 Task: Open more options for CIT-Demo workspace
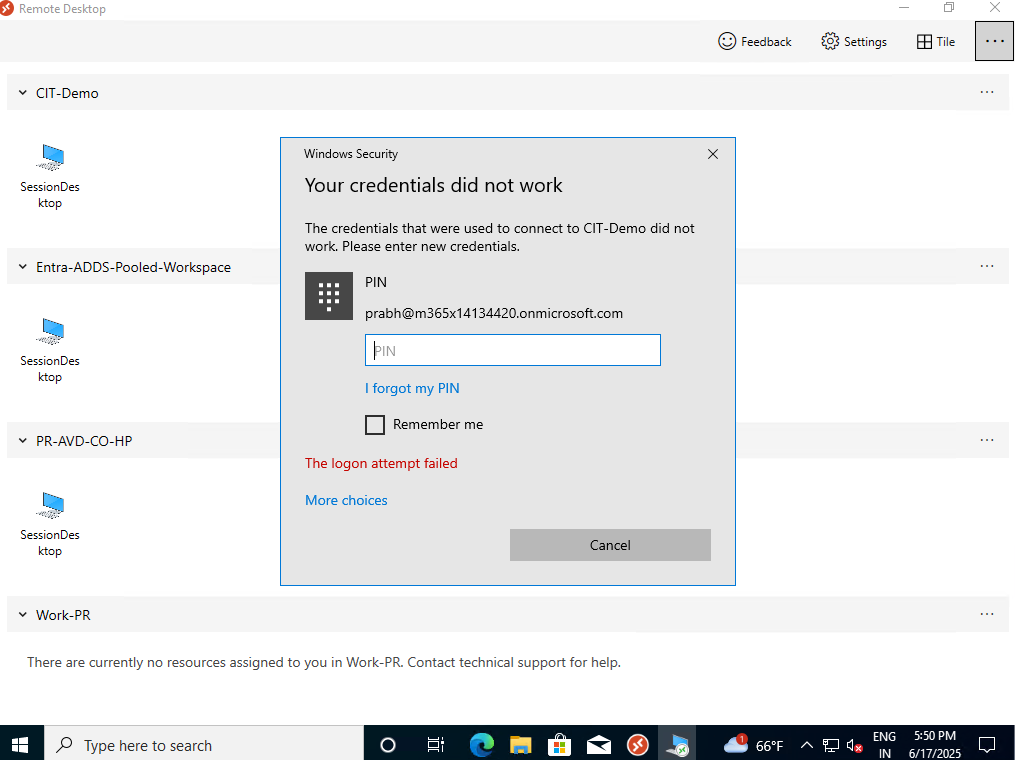point(987,93)
